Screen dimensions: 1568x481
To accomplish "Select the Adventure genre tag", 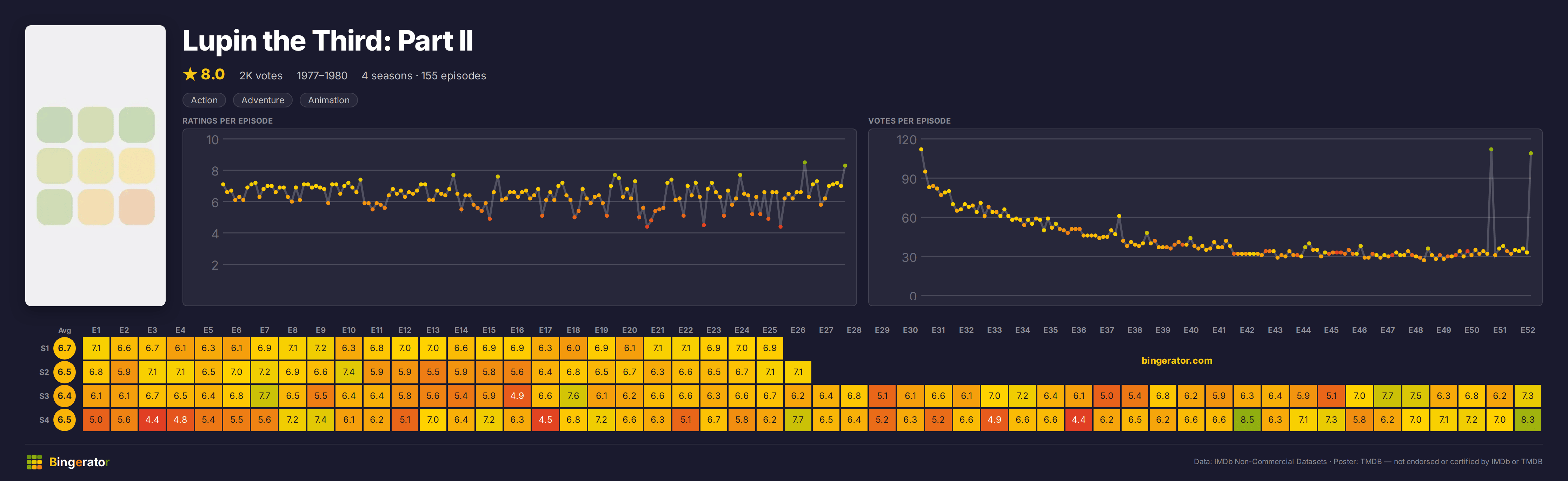I will click(x=263, y=100).
